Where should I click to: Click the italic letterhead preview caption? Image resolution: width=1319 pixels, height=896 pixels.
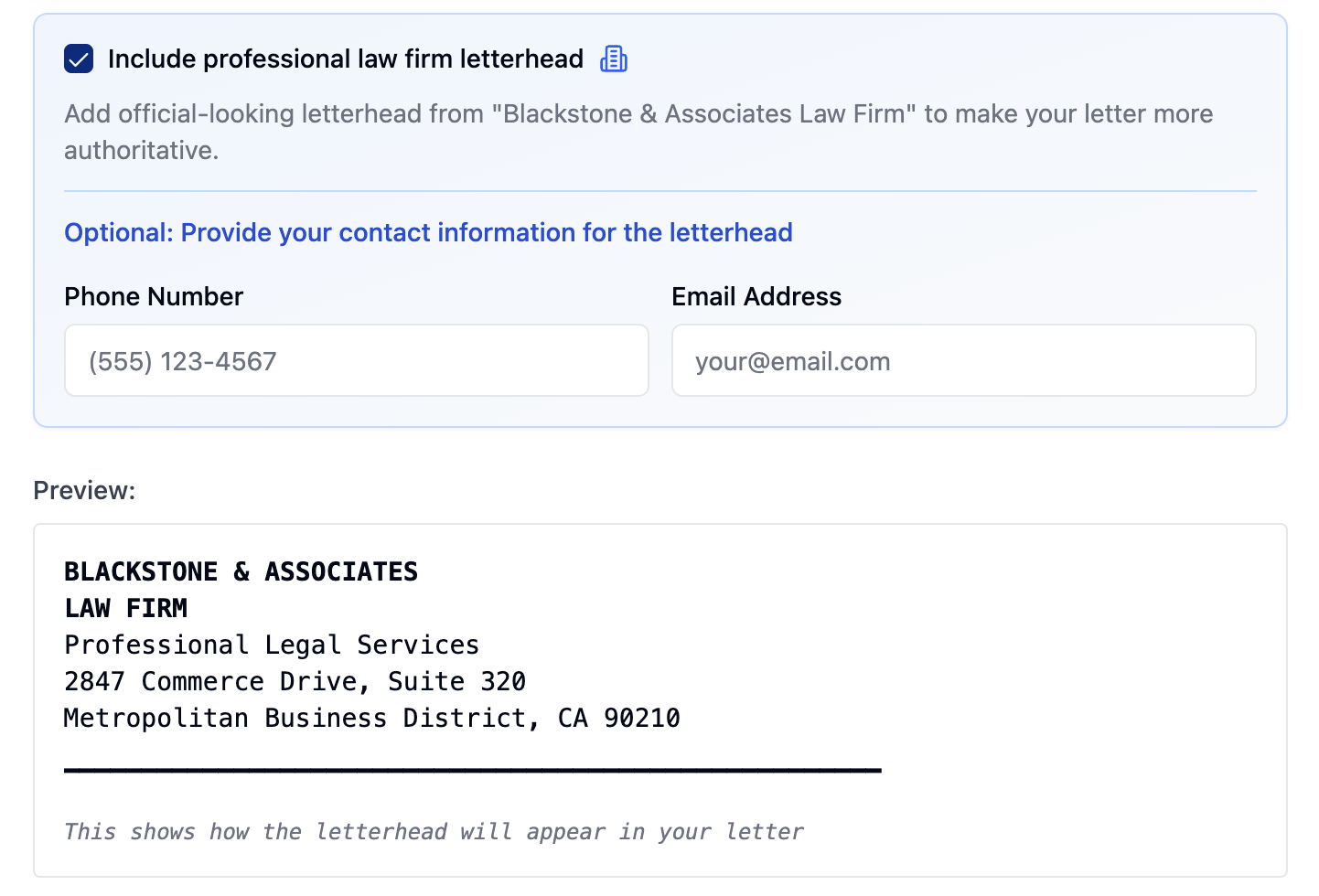434,831
